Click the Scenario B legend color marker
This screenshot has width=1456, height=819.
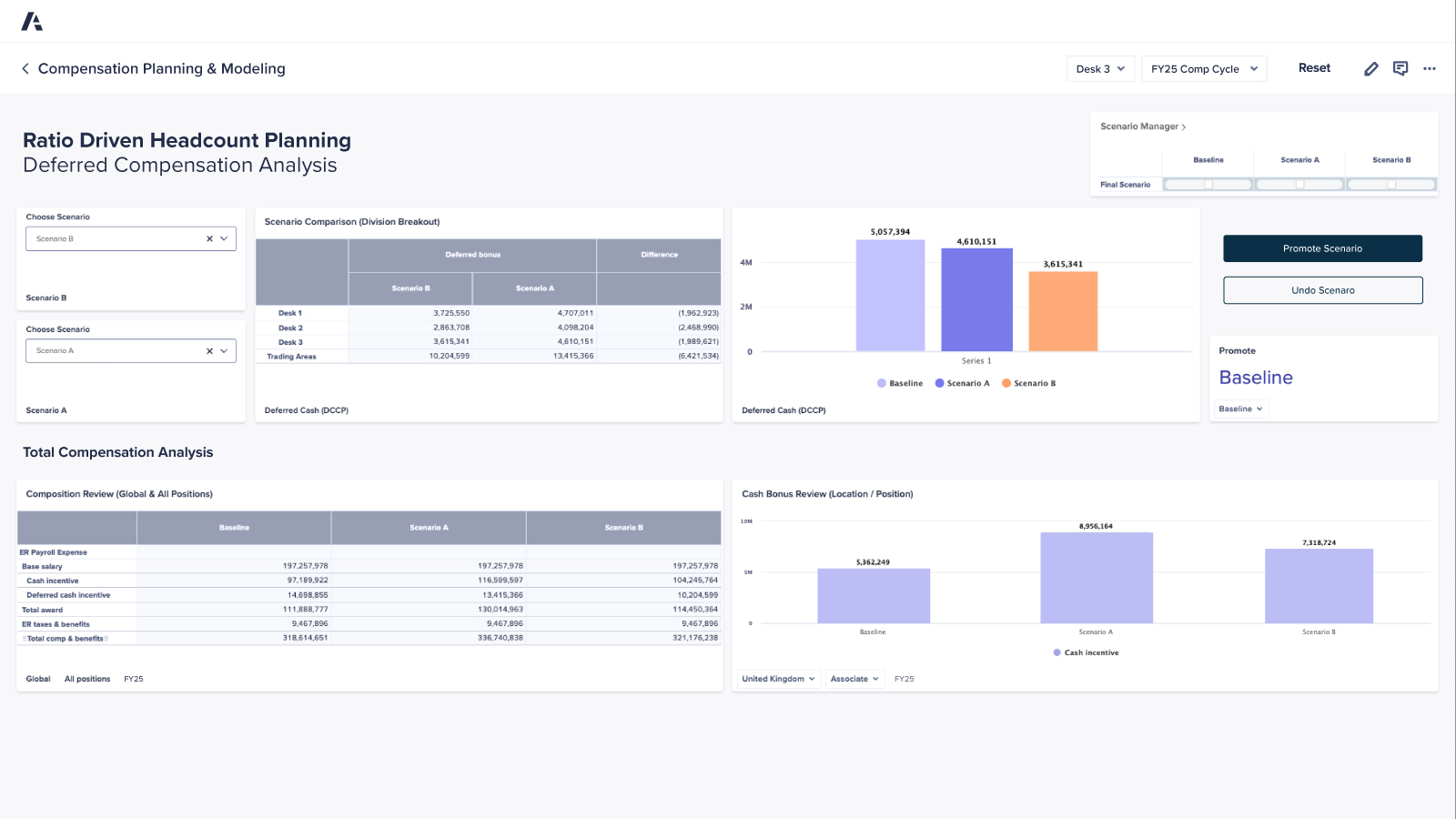click(1006, 383)
